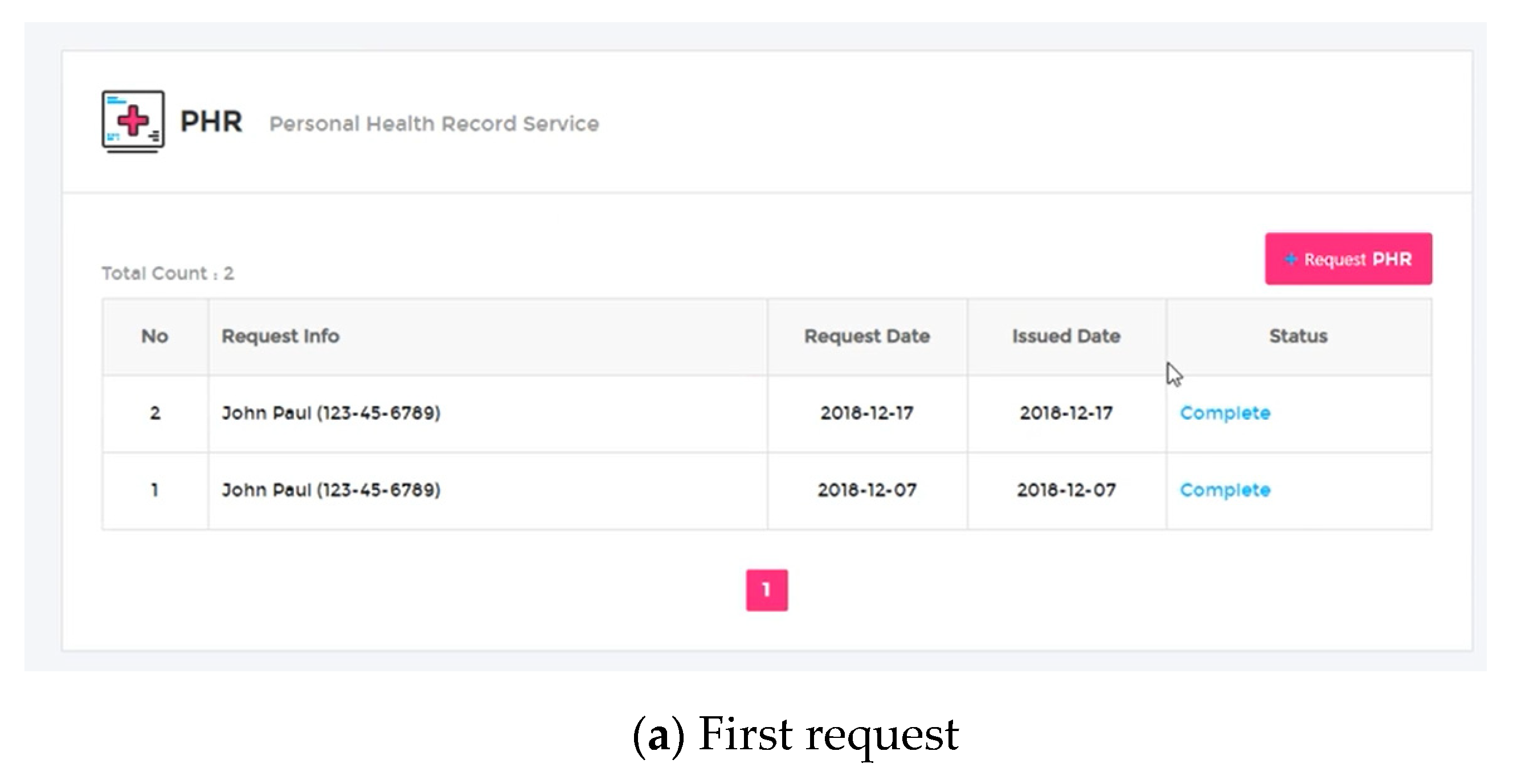The width and height of the screenshot is (1513, 784).
Task: Click issued date 2018-12-07 cell
Action: pos(1066,490)
